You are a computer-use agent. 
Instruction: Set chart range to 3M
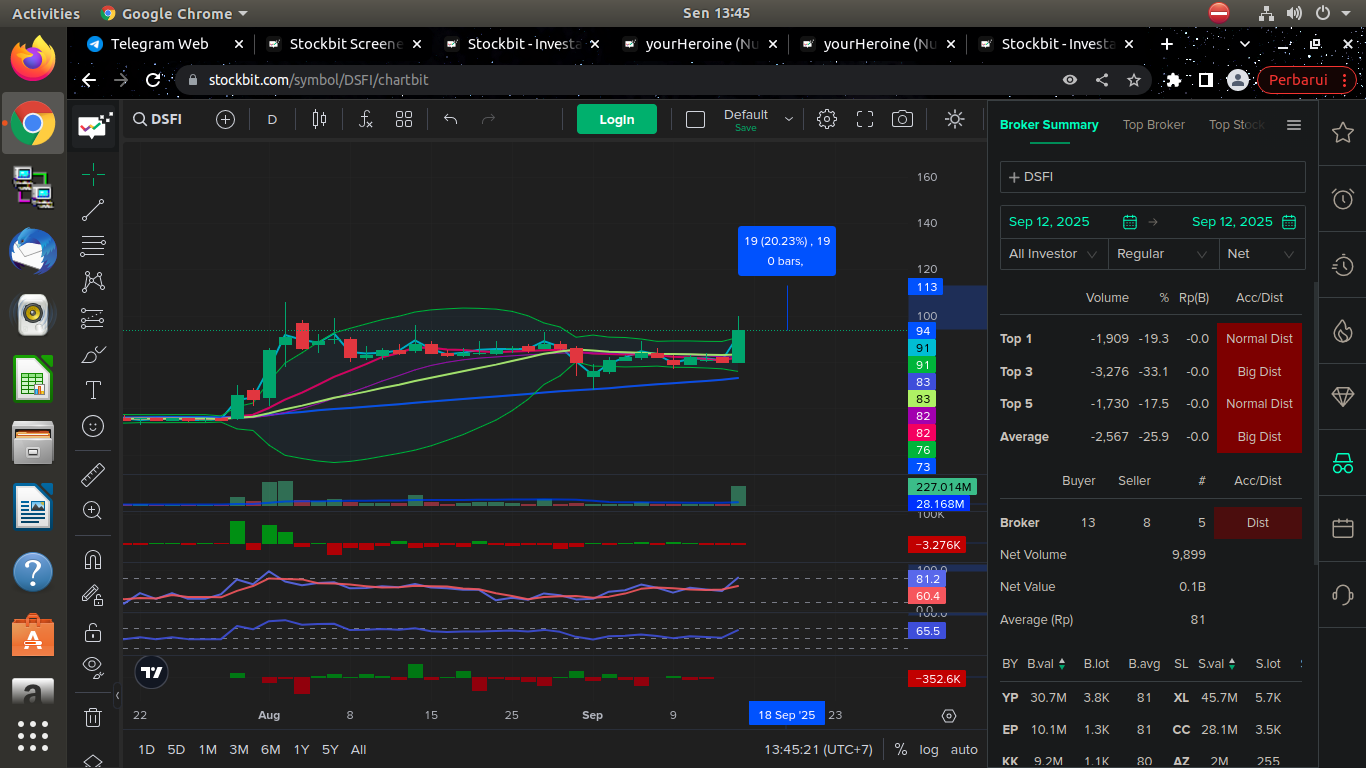click(x=238, y=749)
